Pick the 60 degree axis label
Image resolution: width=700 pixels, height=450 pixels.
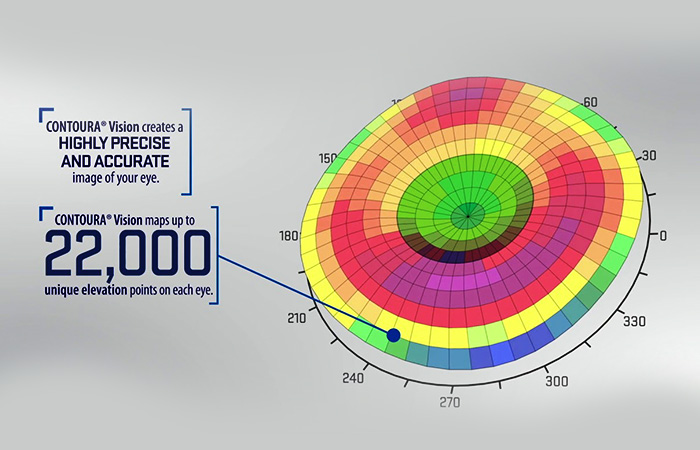[590, 102]
